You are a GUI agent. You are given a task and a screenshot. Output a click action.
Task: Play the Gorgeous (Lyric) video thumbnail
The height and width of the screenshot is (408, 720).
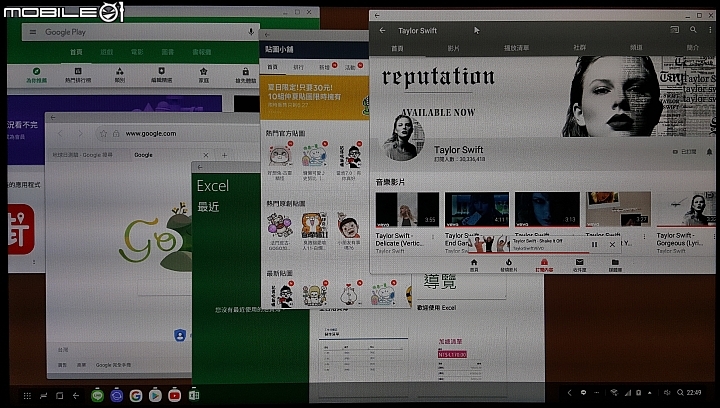[686, 209]
